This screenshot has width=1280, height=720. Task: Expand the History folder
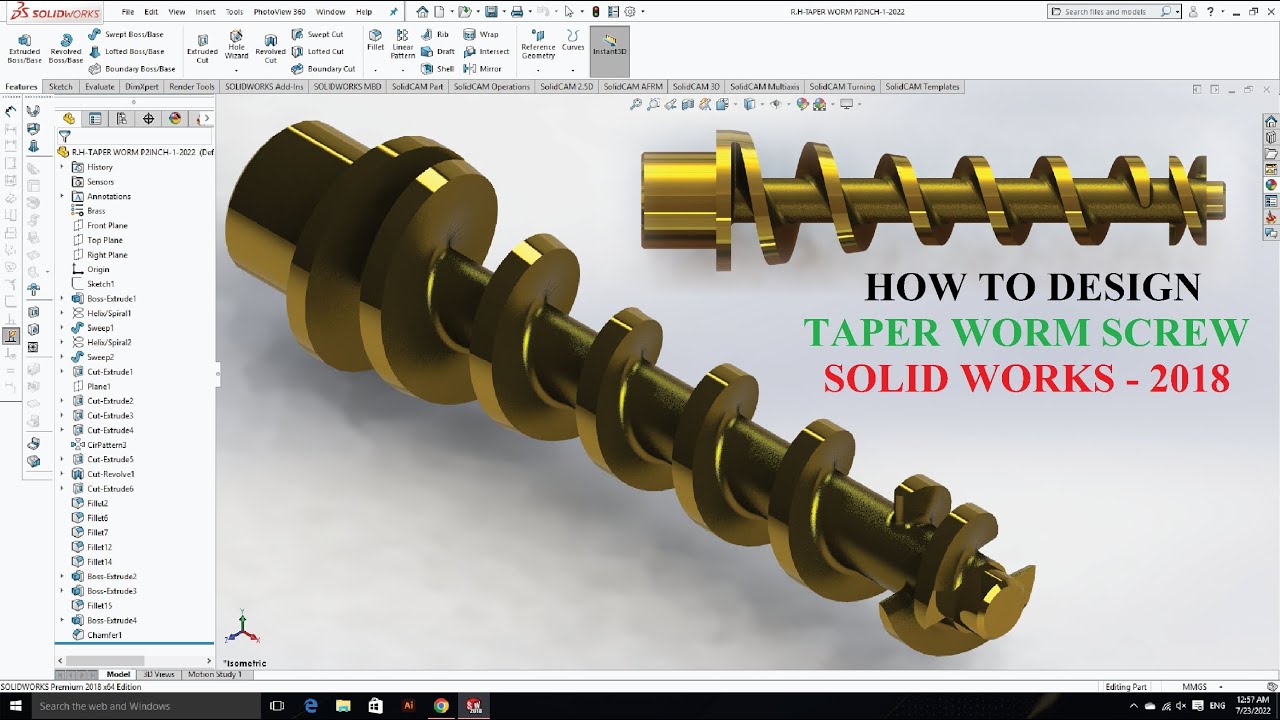tap(62, 167)
